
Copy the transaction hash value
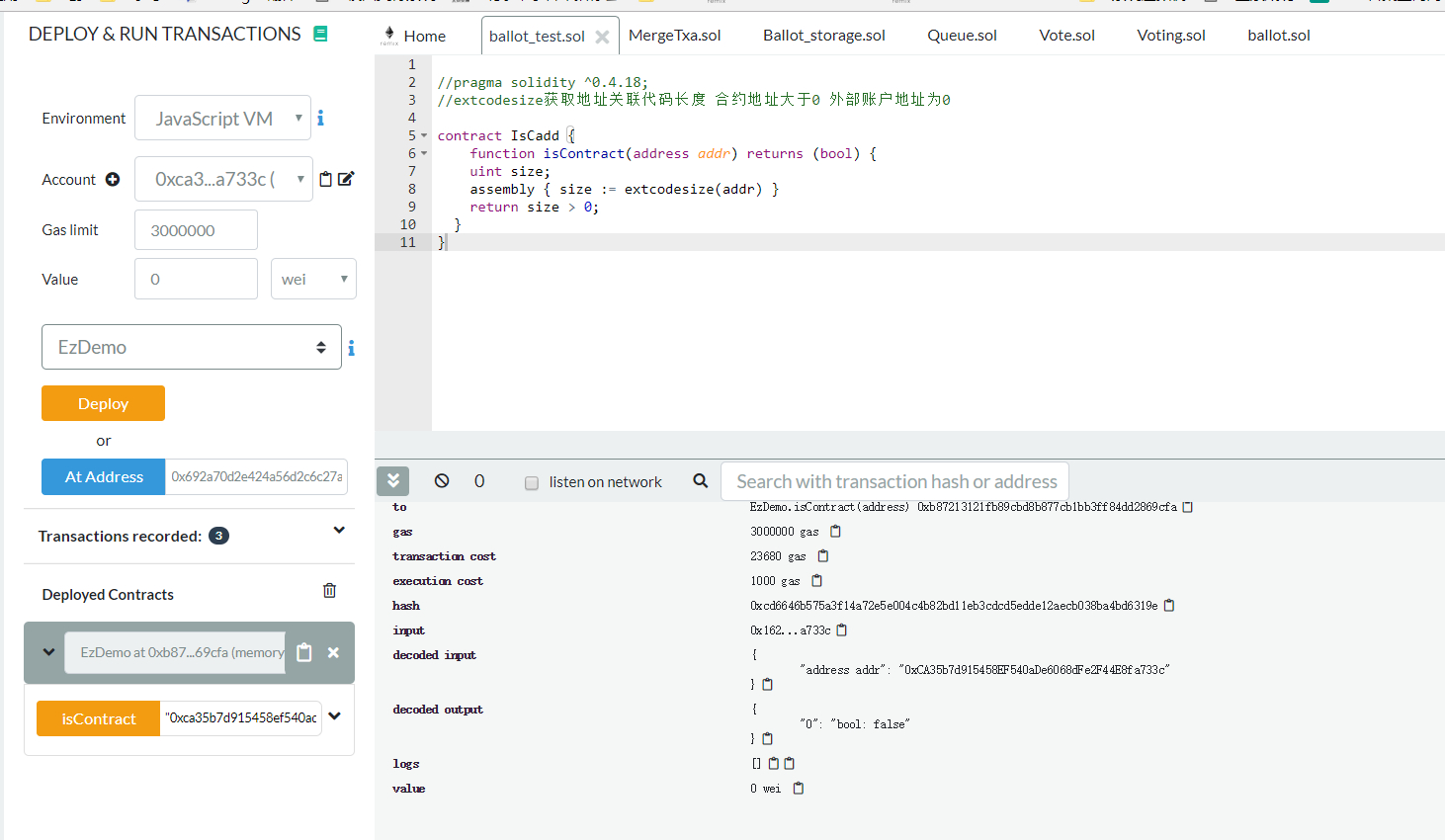1169,606
